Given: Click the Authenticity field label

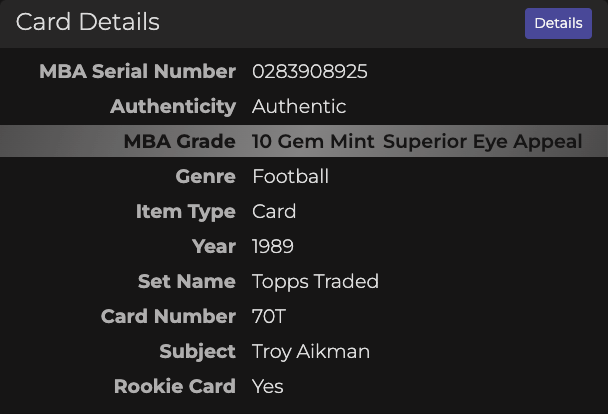Looking at the screenshot, I should (x=173, y=107).
